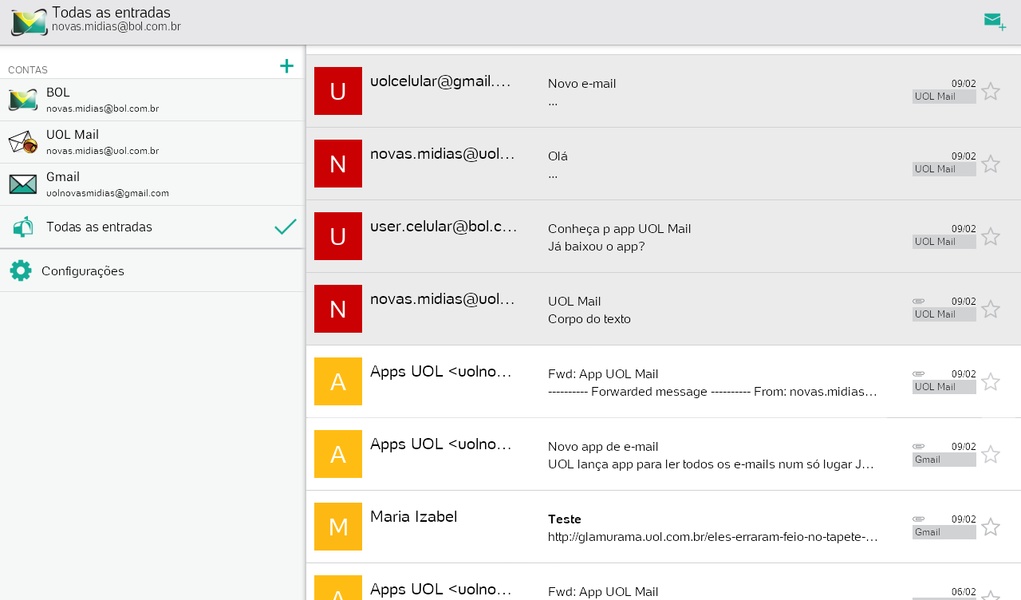Viewport: 1021px width, 600px height.
Task: Click sender user.celular@bol.c...
Action: [443, 227]
